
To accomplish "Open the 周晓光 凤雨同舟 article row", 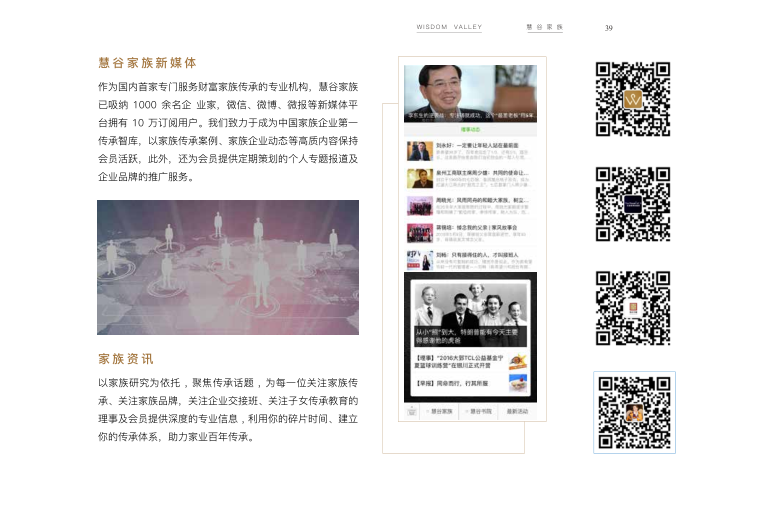I will click(470, 206).
